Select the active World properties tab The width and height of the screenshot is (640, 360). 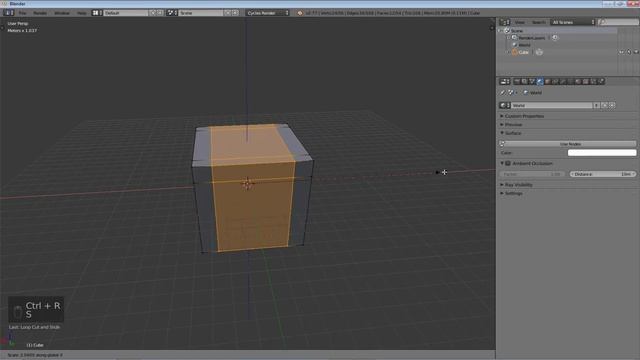point(540,82)
